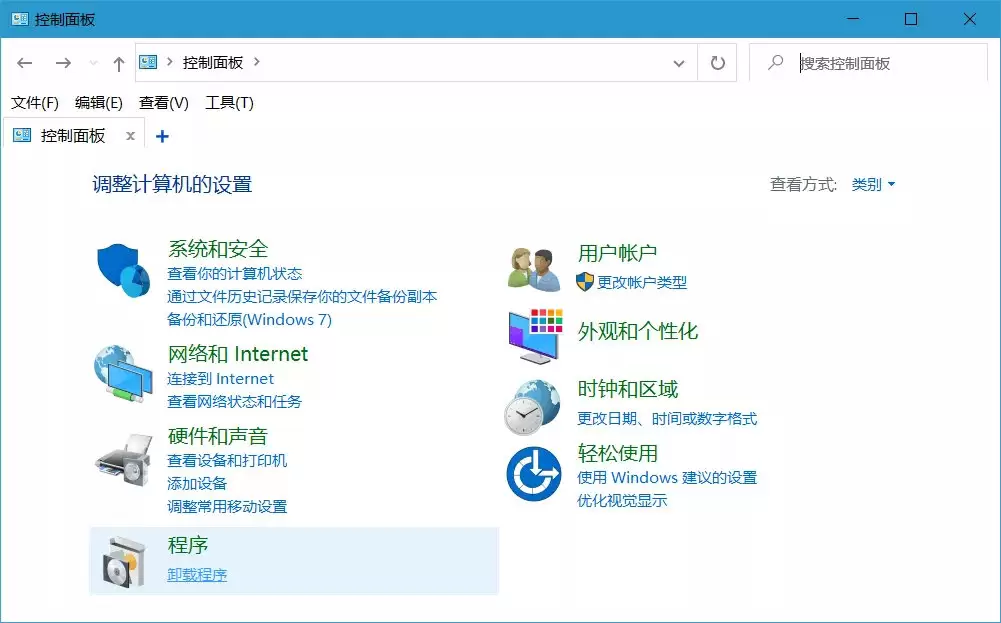This screenshot has height=623, width=1001.
Task: Click the User Accounts people icon
Action: pos(534,269)
